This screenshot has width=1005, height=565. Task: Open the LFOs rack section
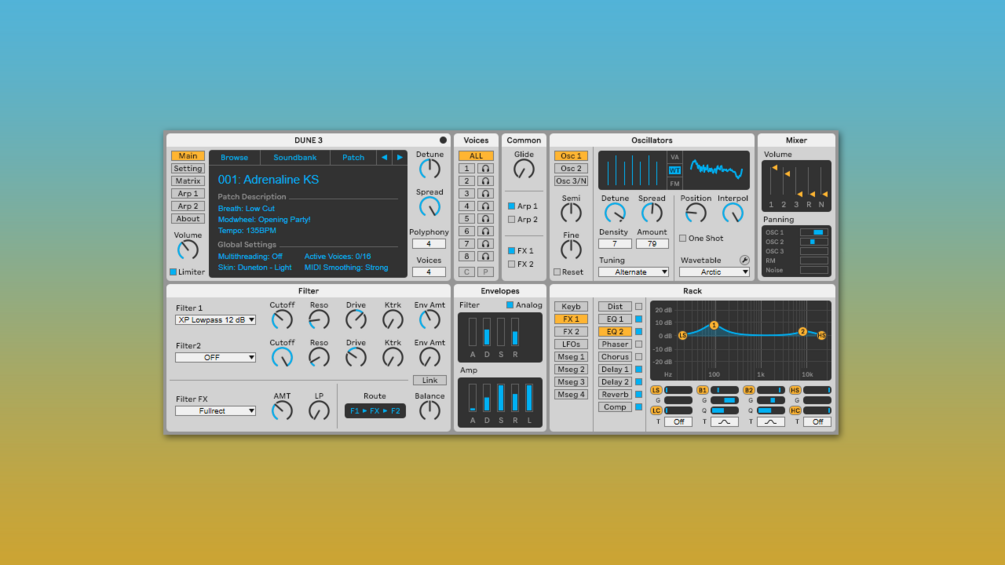click(571, 344)
